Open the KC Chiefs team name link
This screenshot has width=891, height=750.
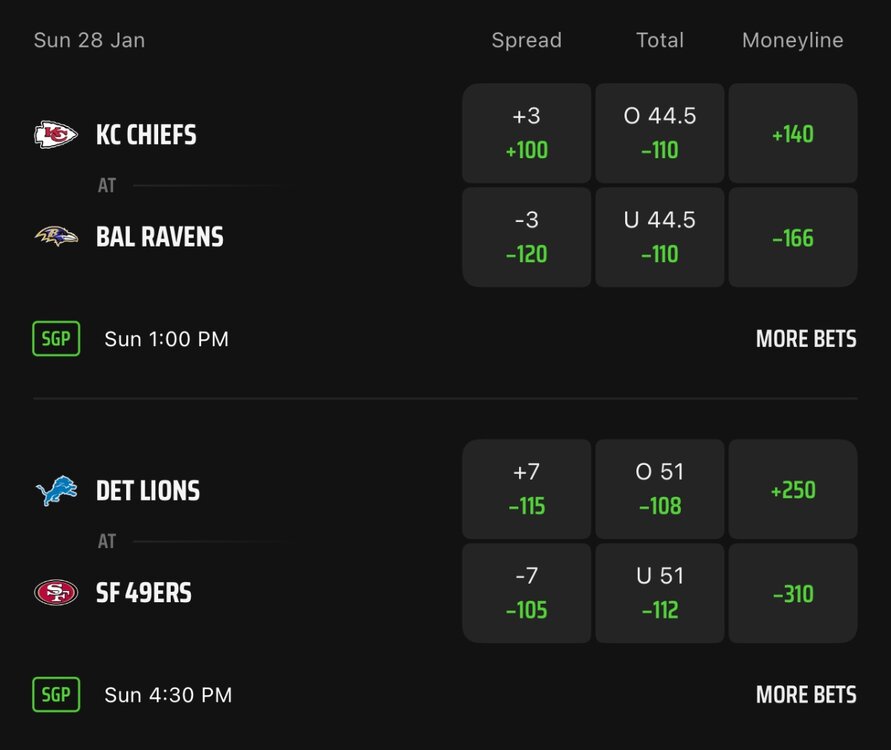pos(146,135)
